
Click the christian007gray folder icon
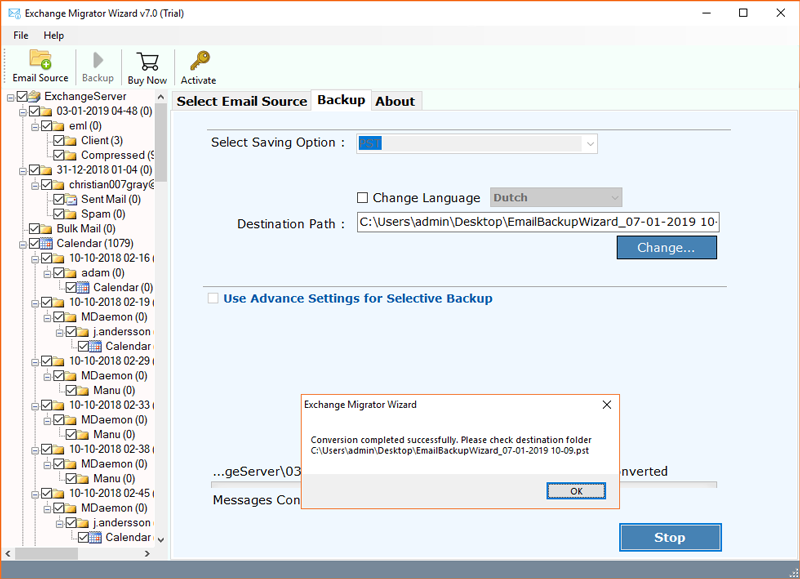pos(58,185)
